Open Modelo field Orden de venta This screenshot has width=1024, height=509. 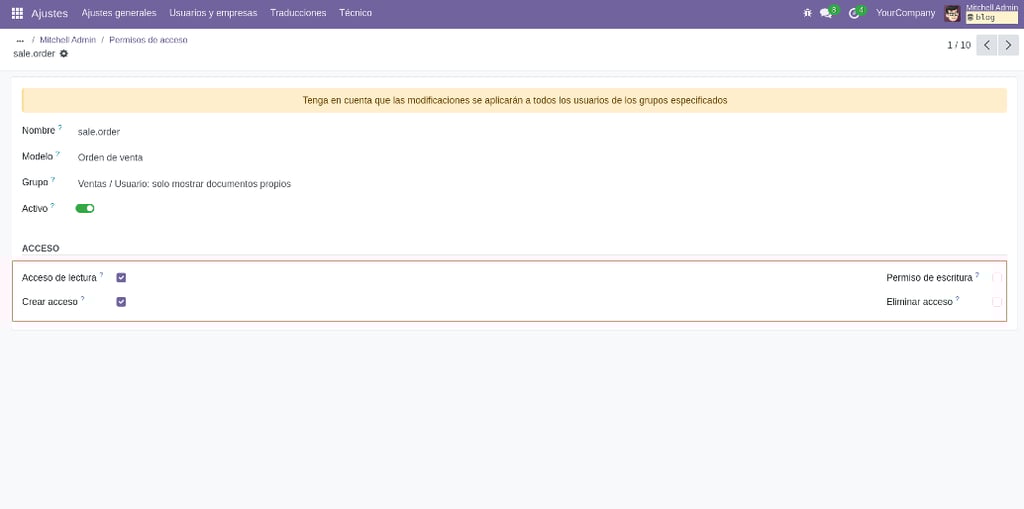110,157
